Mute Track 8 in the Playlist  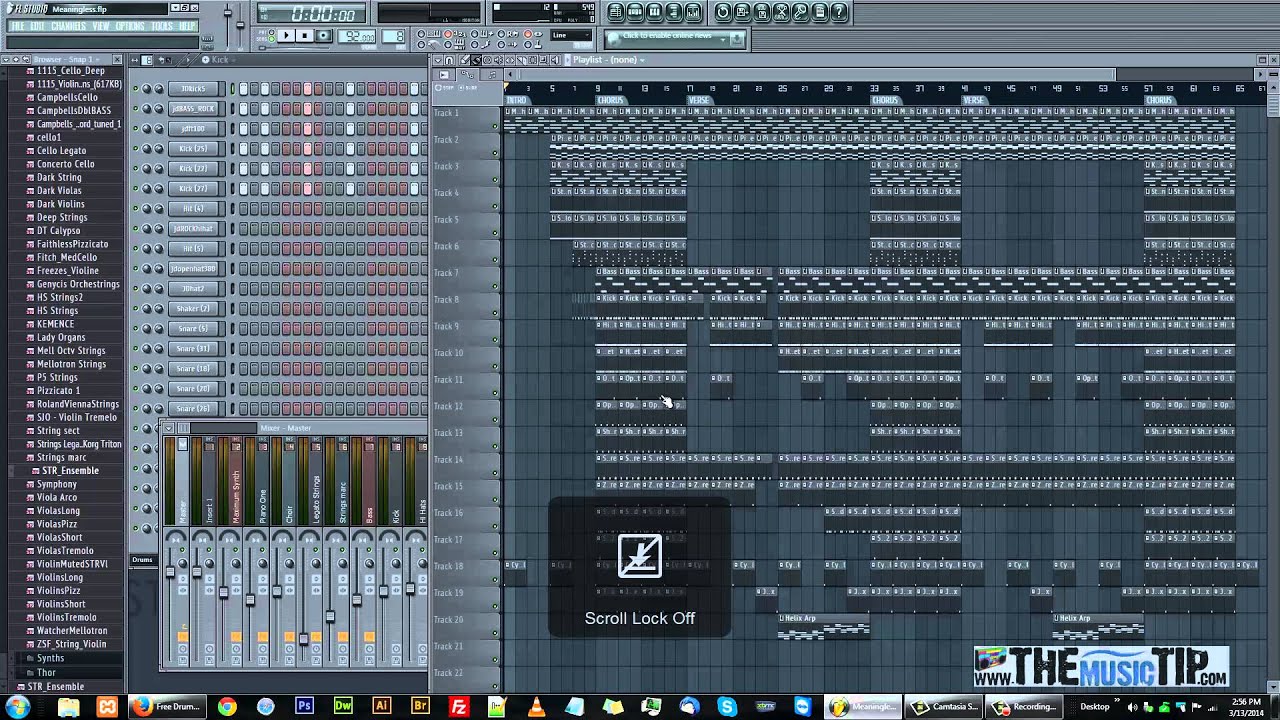[495, 313]
